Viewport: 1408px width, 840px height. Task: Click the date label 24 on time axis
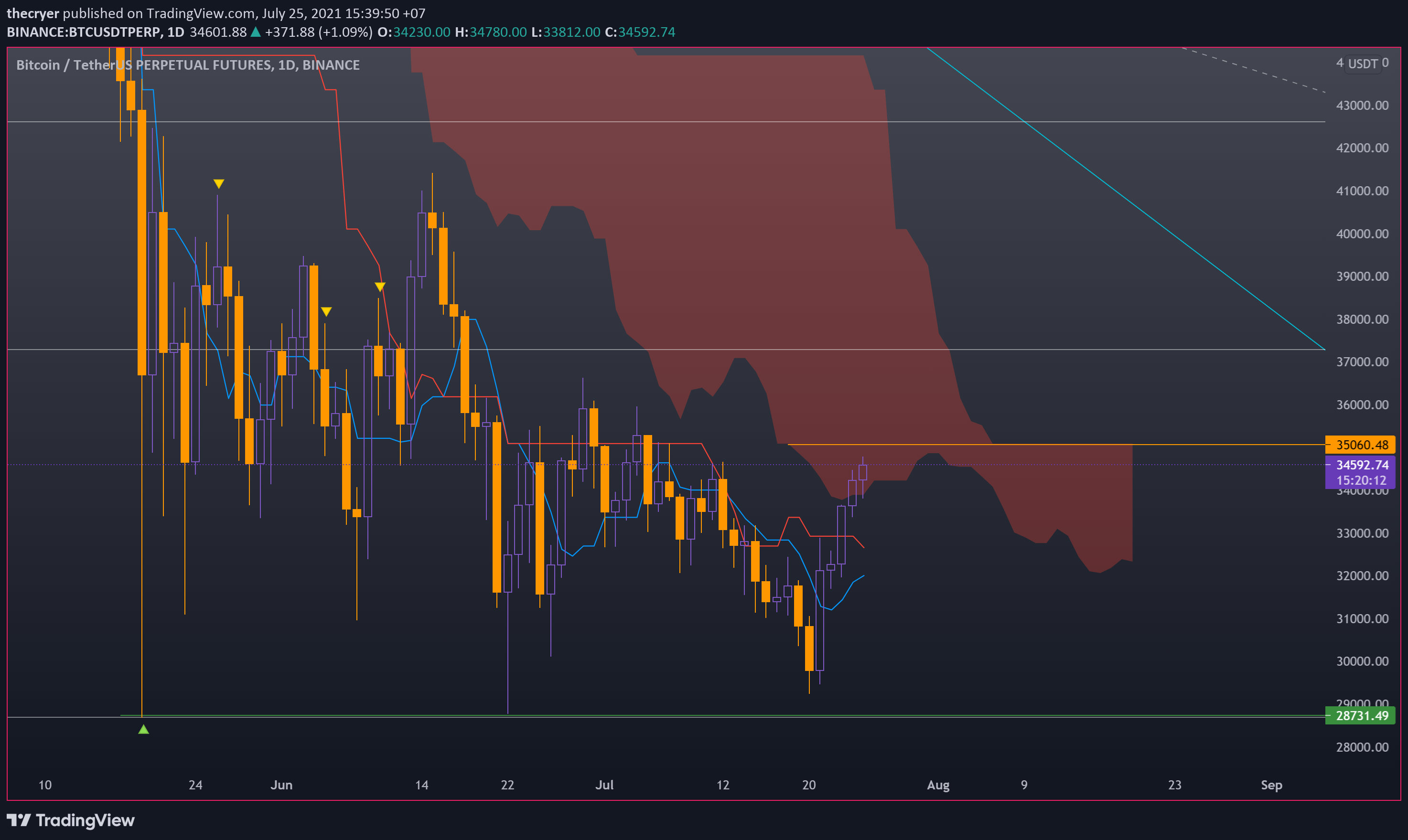(x=195, y=785)
